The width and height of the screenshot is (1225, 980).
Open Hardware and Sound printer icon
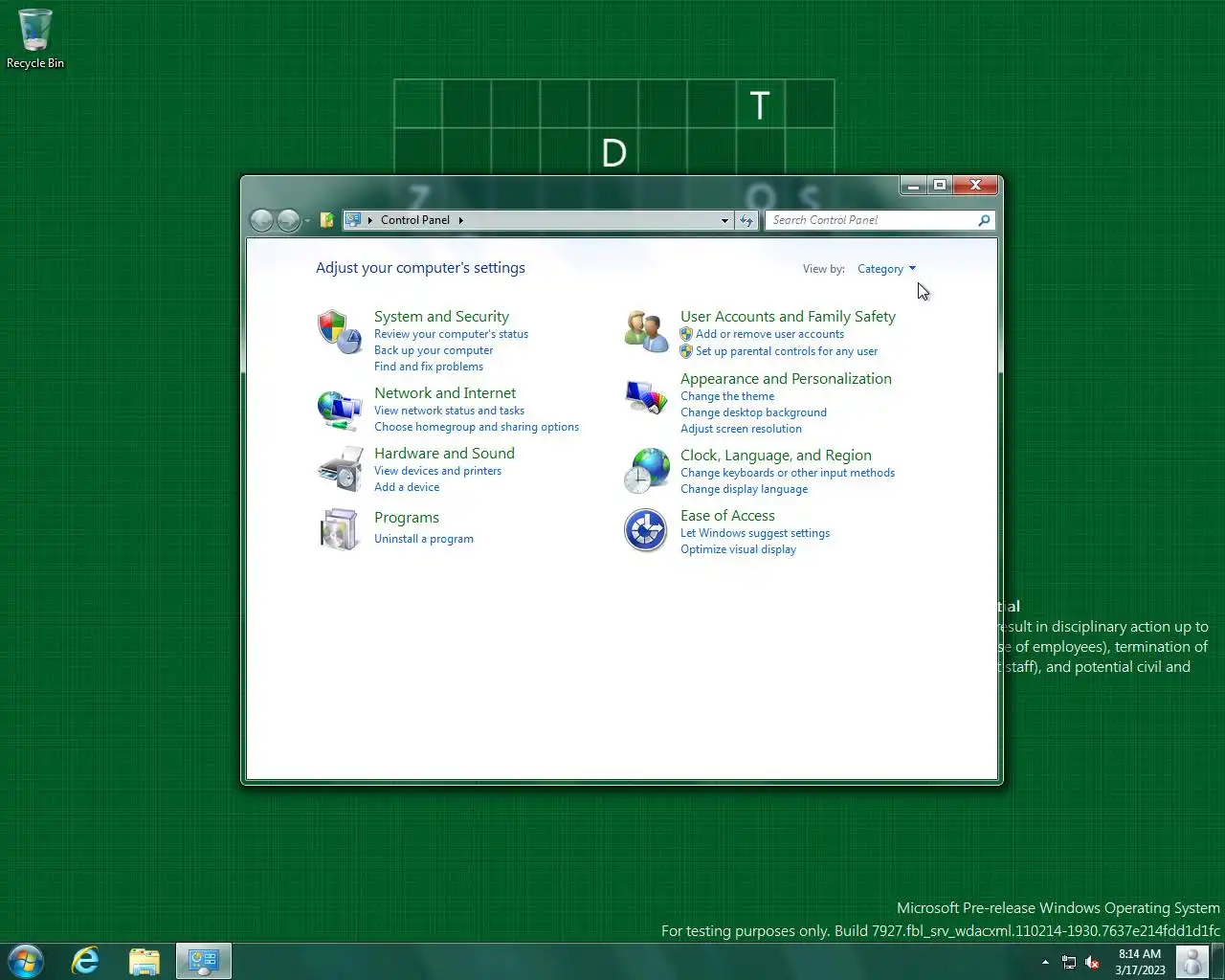pyautogui.click(x=340, y=469)
